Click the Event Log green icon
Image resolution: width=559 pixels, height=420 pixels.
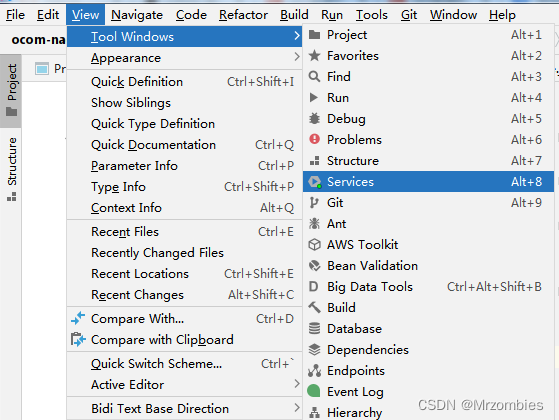(314, 391)
